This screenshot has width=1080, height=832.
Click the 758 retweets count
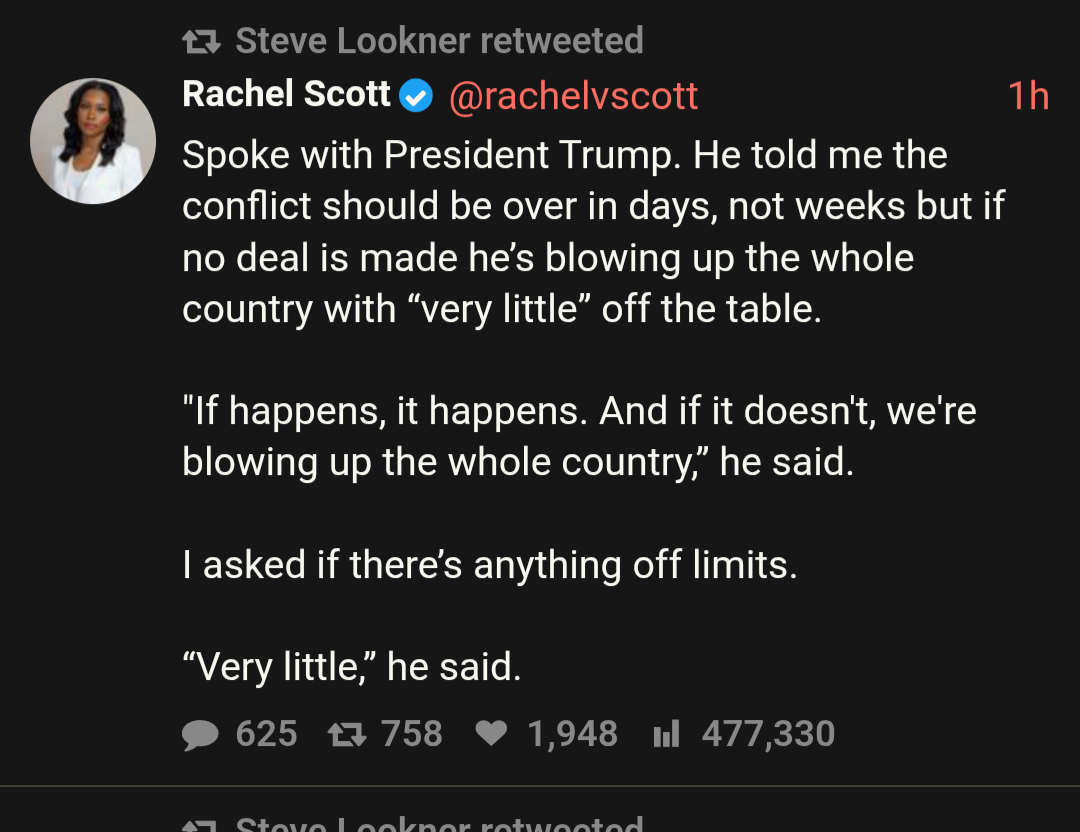coord(411,735)
